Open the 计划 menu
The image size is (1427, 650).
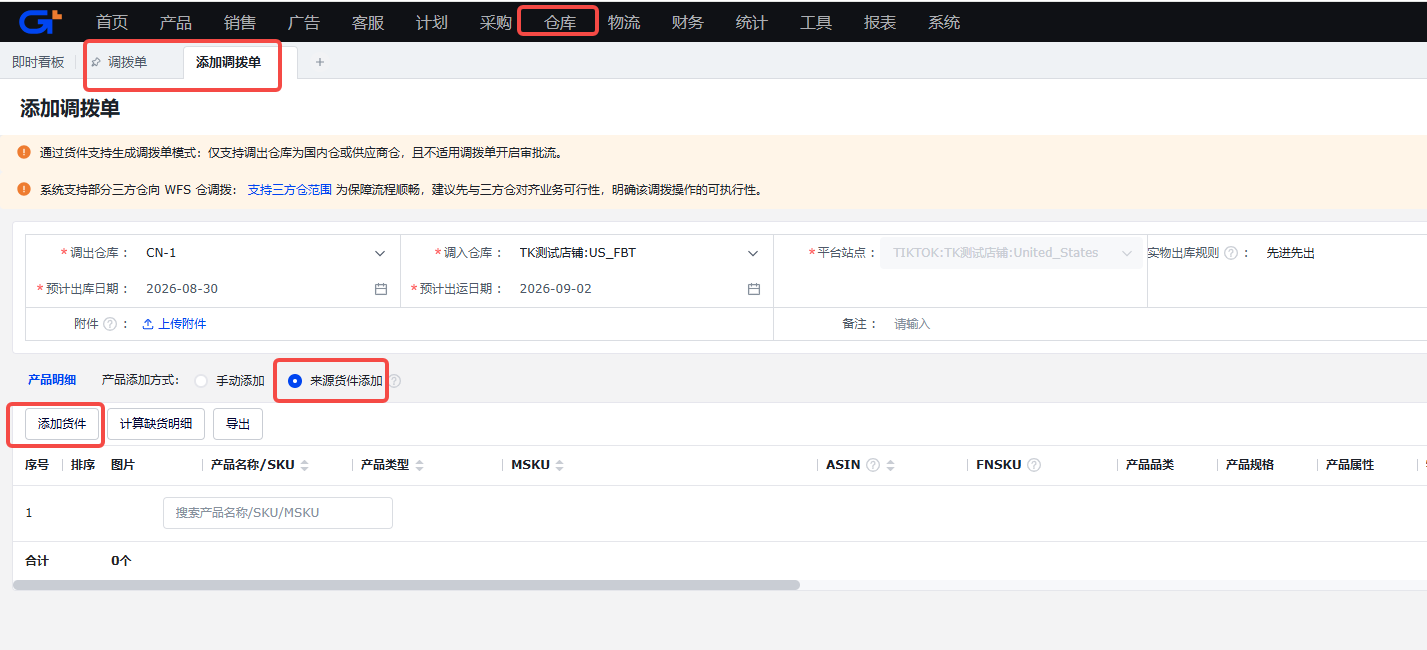[x=432, y=22]
